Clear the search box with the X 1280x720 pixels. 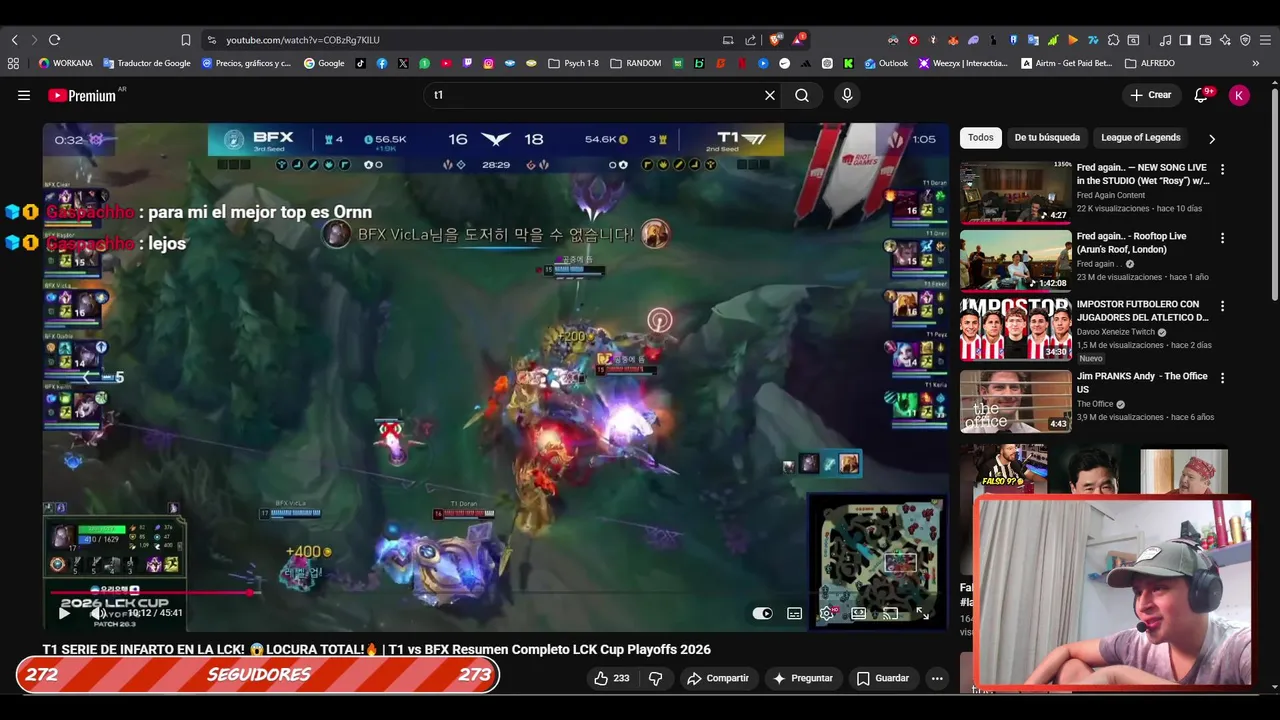pos(770,95)
